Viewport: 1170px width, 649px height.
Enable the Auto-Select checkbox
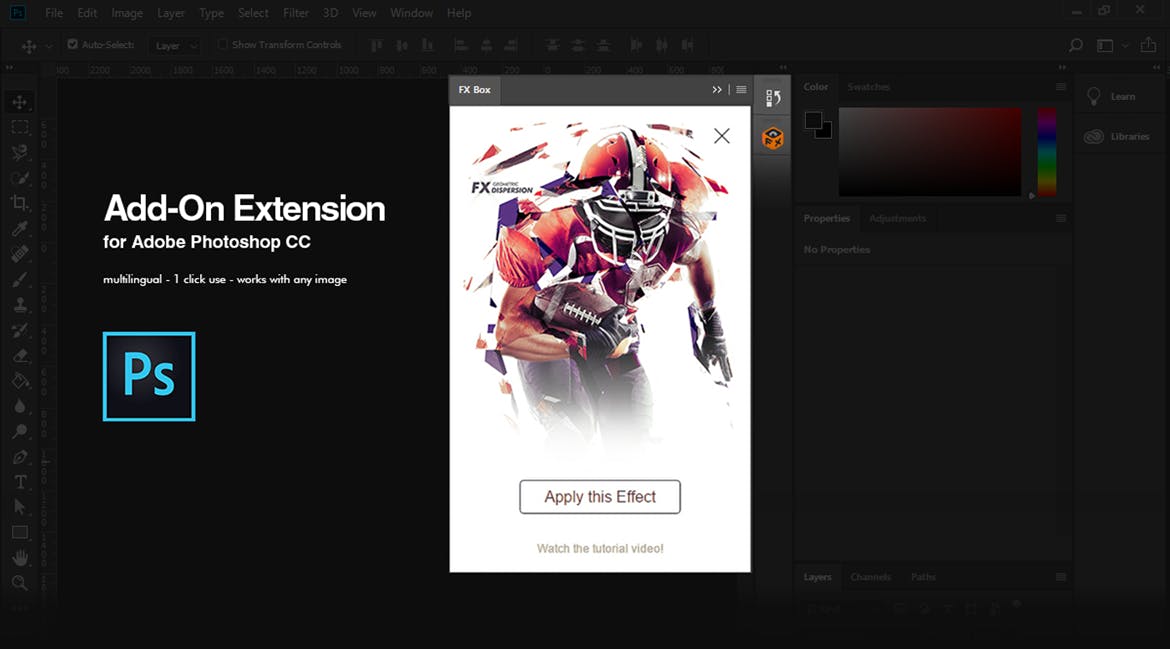72,44
